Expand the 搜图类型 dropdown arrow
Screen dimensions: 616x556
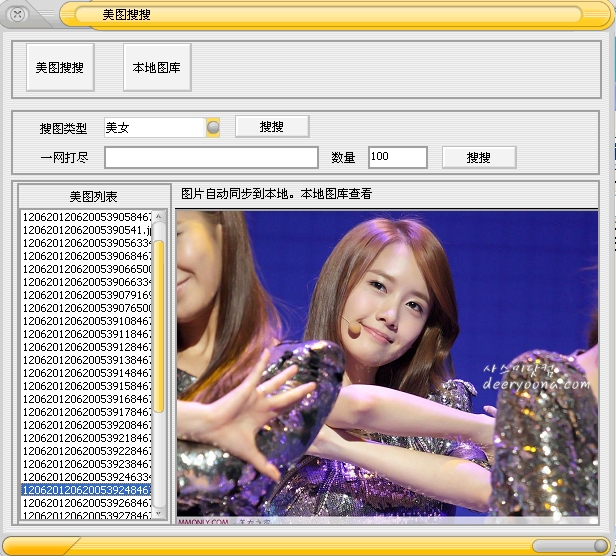point(213,127)
